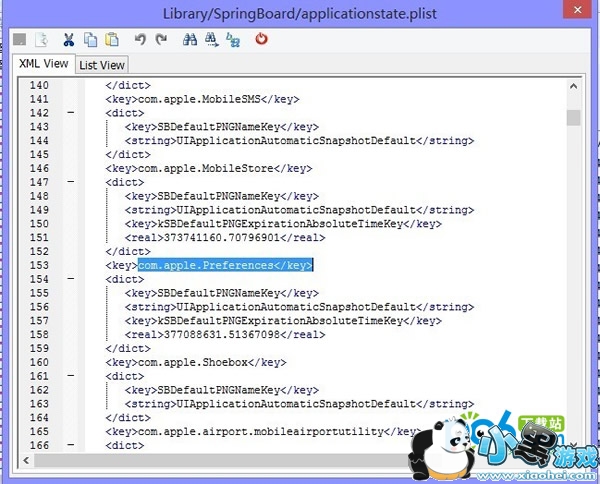The image size is (600, 484).
Task: Click real value 377088631.51367098
Action: (x=222, y=334)
